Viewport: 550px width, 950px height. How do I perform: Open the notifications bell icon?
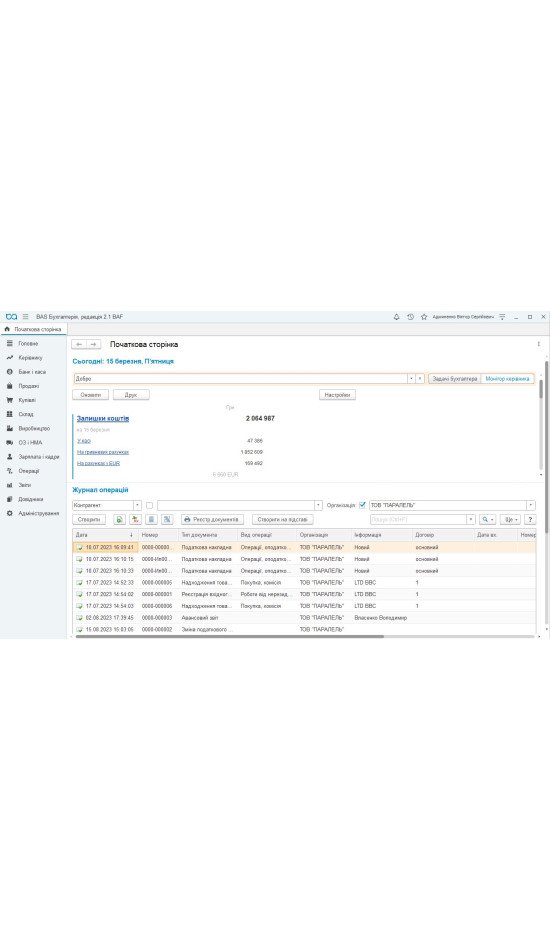396,317
